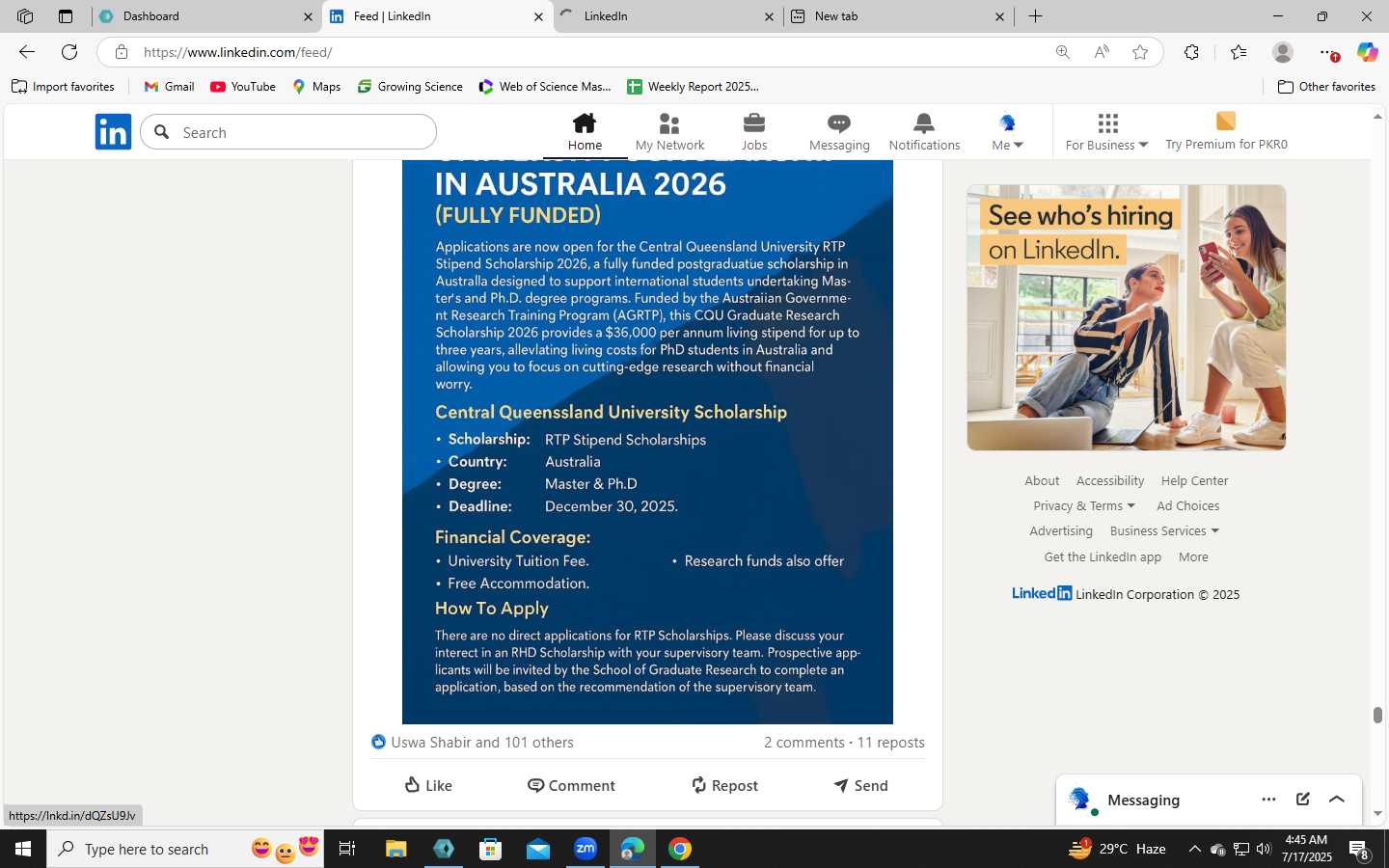
Task: Open YouTube bookmark
Action: [243, 86]
